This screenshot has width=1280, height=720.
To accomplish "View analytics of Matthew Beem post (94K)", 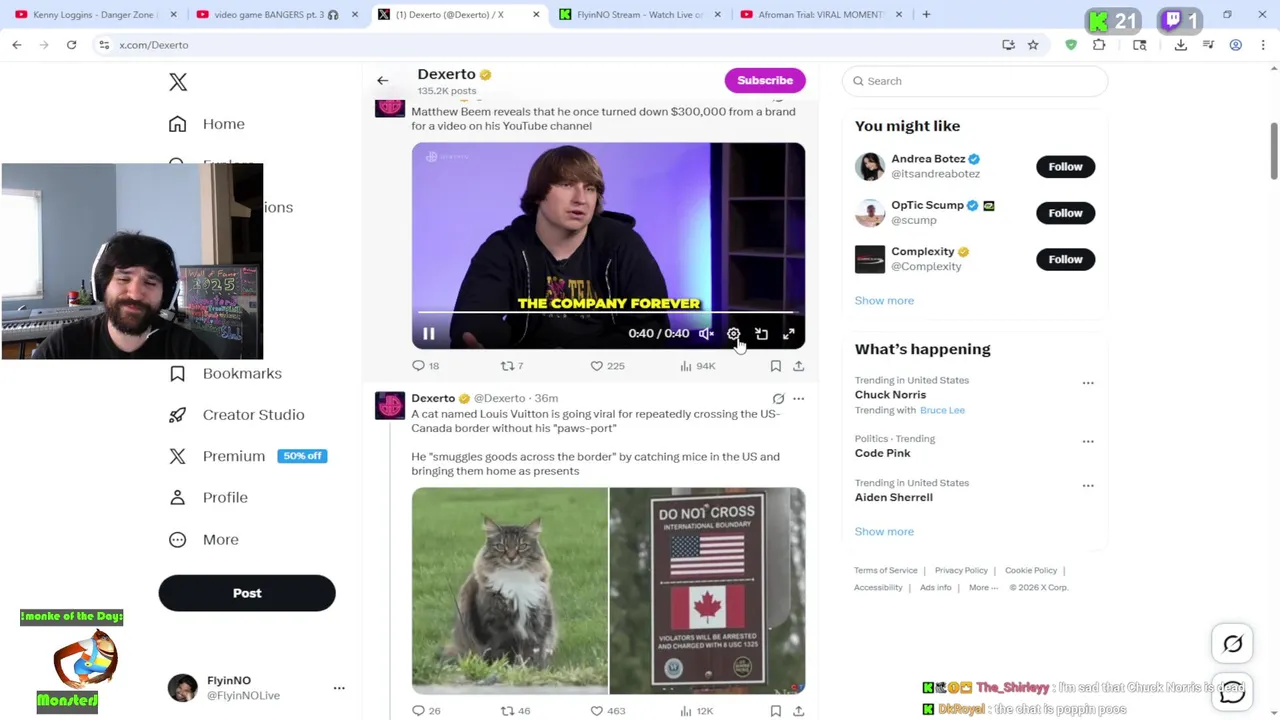I will tap(697, 366).
